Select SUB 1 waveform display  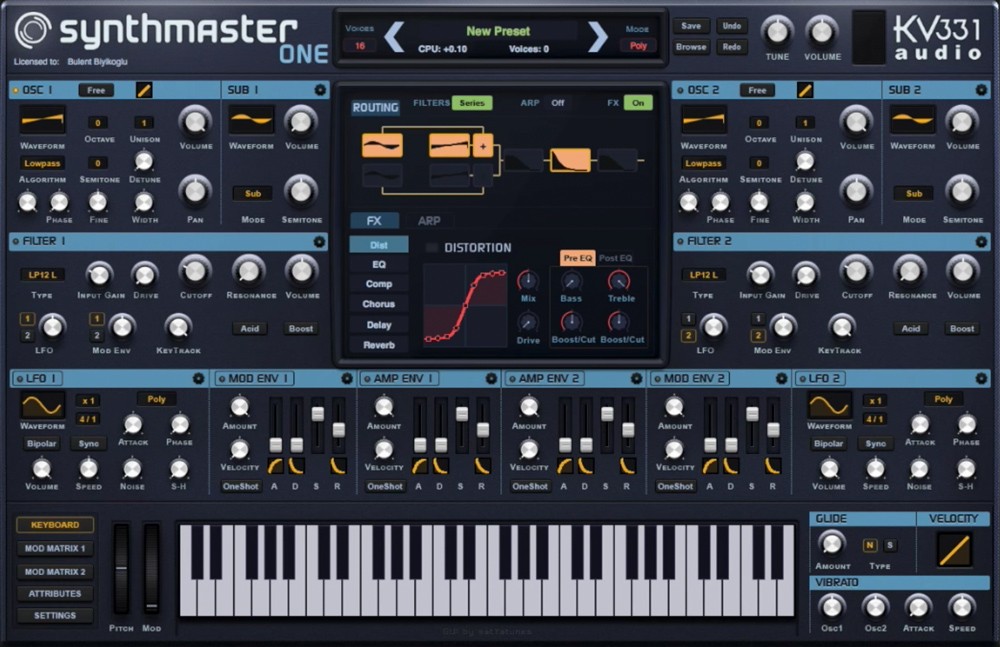tap(251, 121)
